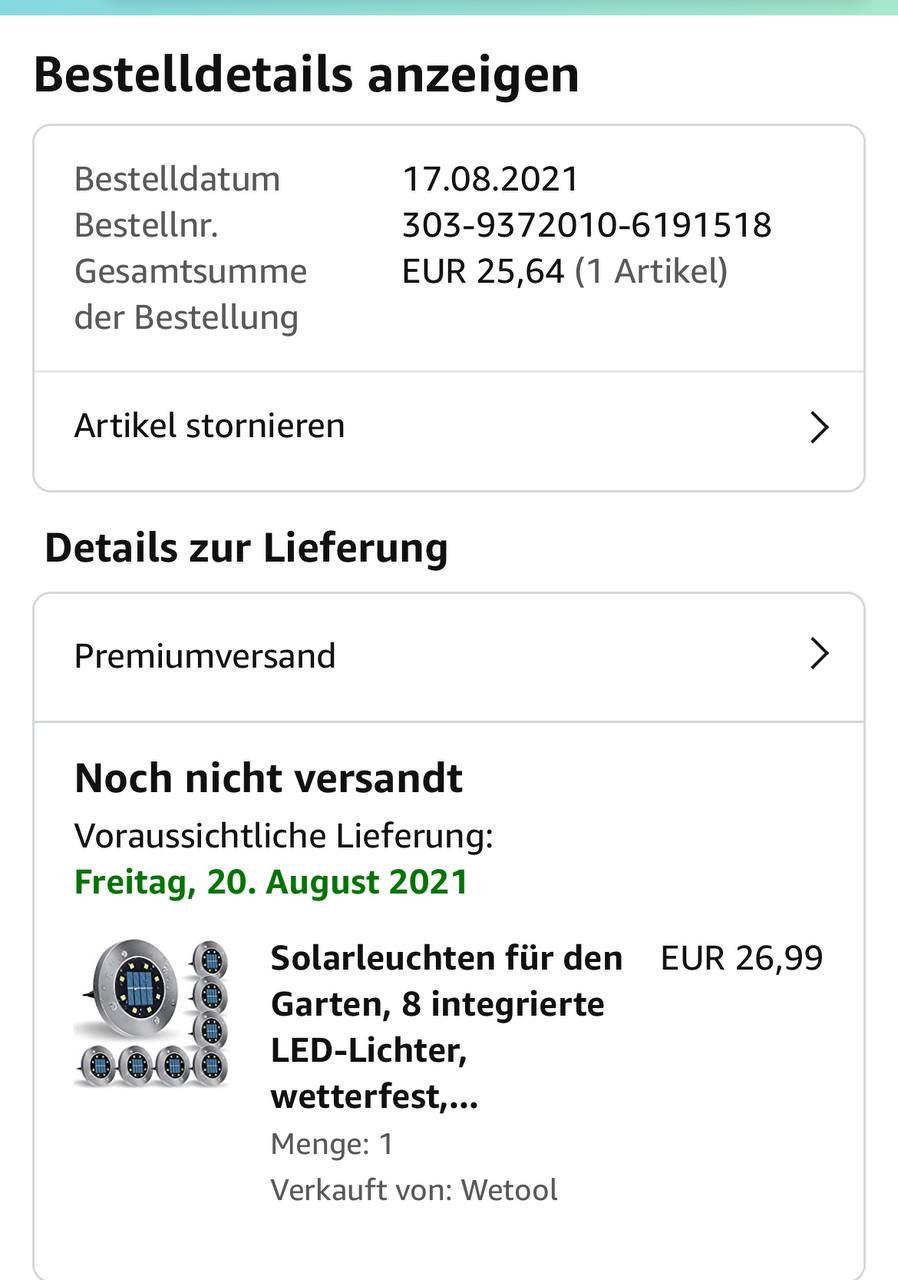
Task: Open the Premiumversand shipping details row
Action: pos(205,656)
